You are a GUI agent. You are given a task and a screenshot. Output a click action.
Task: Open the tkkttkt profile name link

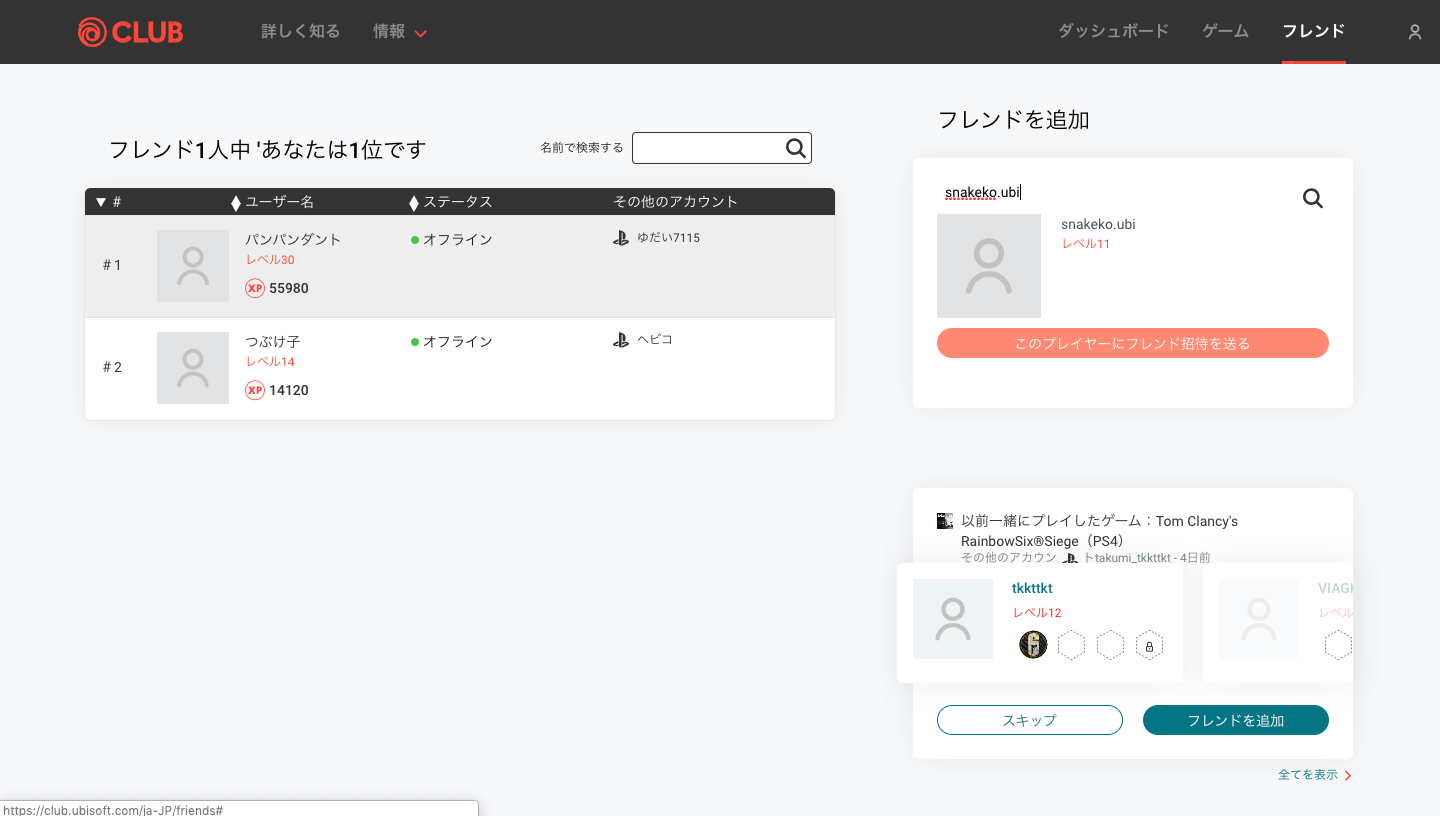tap(1032, 588)
